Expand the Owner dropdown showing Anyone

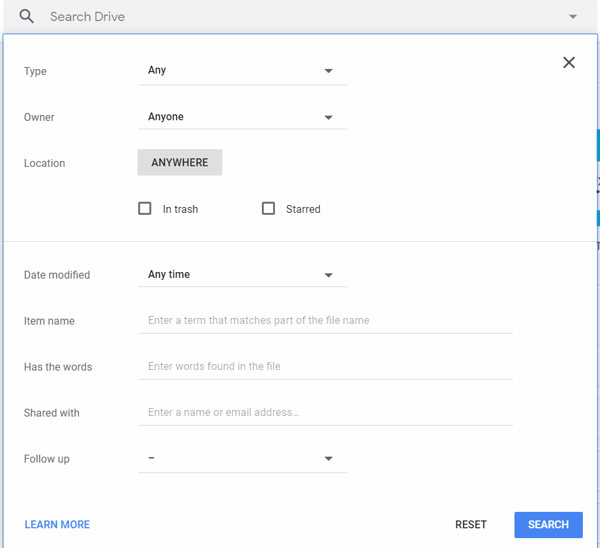click(243, 117)
